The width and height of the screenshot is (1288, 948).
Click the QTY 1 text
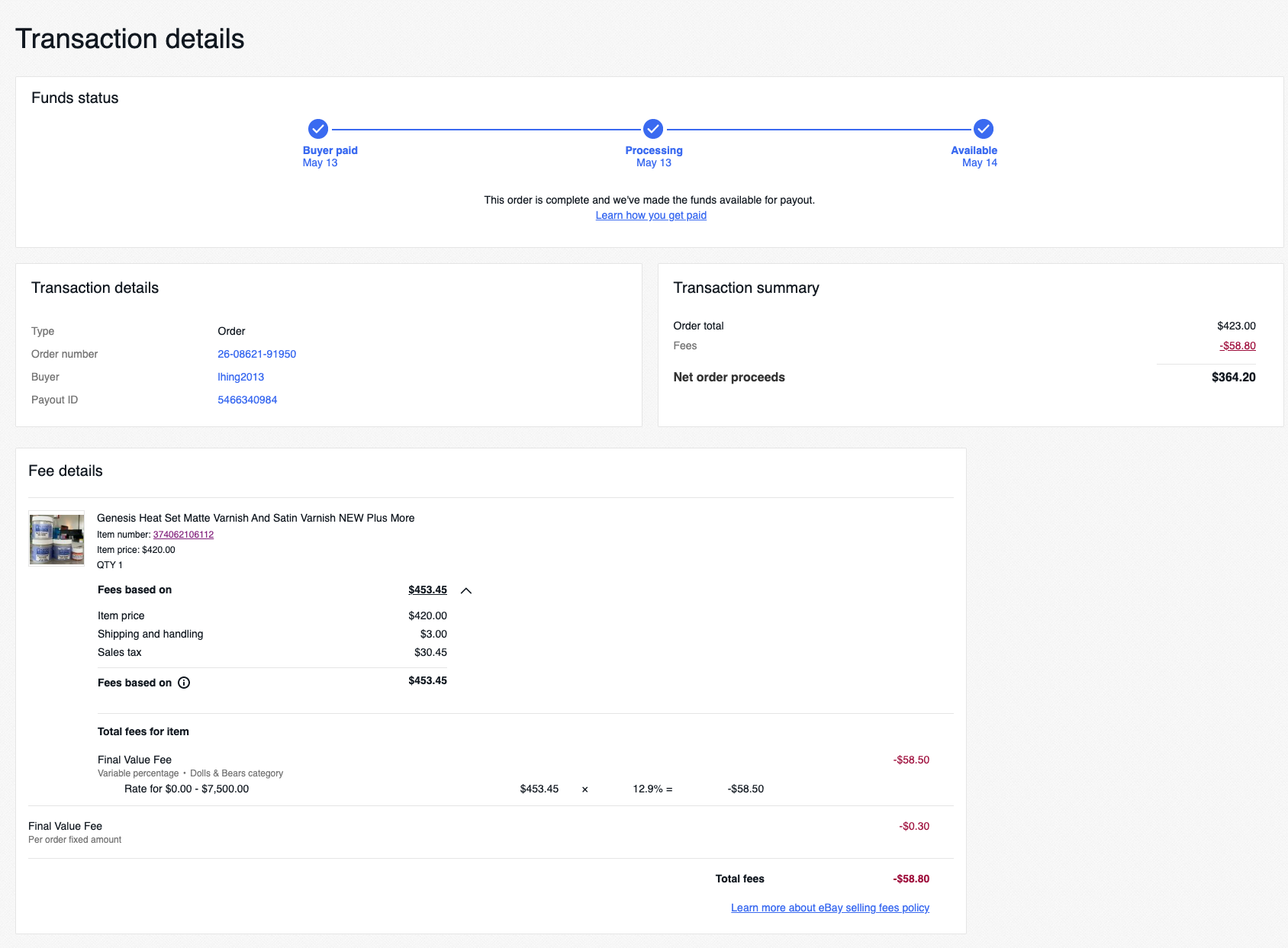coord(110,565)
